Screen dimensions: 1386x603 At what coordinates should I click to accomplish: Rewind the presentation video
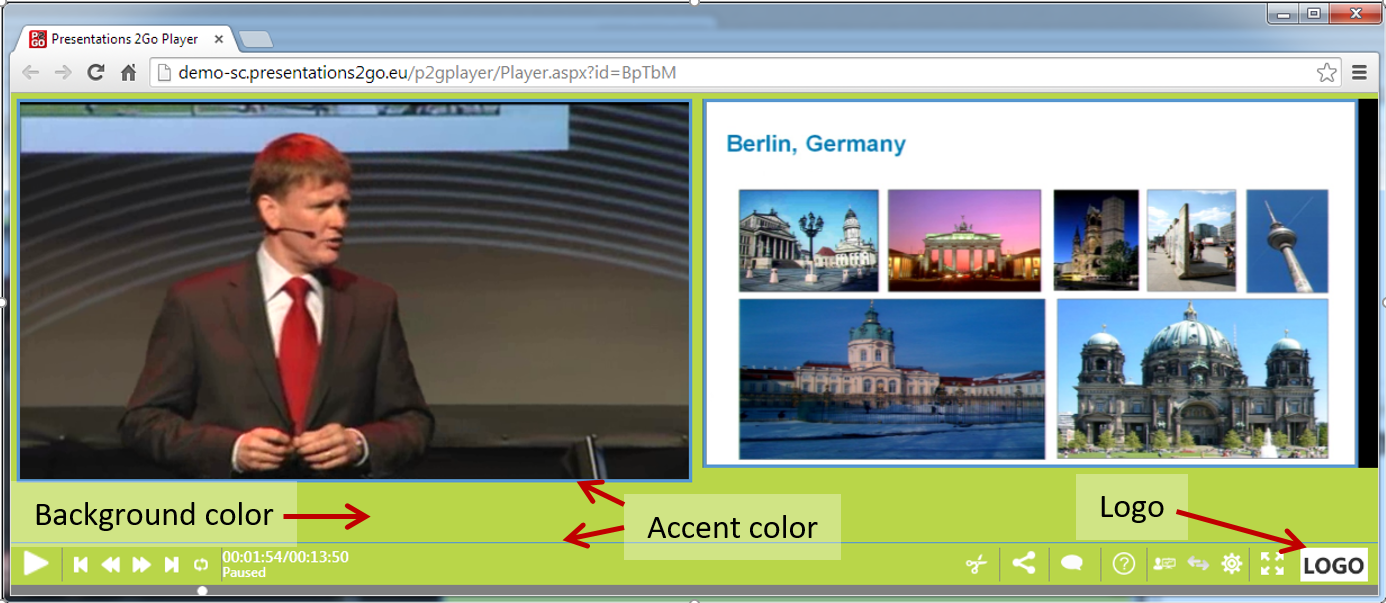pos(111,565)
